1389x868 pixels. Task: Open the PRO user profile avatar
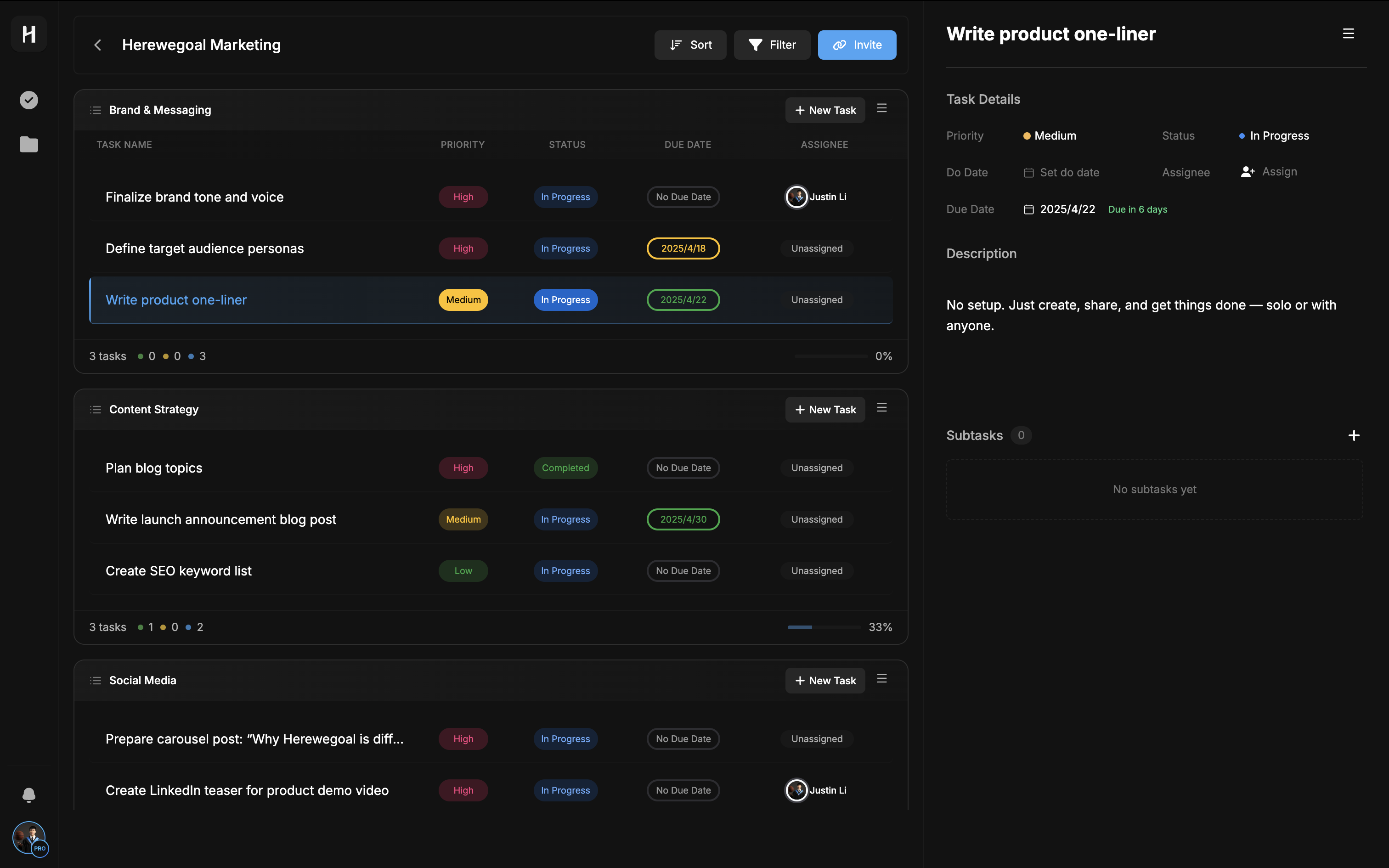point(29,838)
